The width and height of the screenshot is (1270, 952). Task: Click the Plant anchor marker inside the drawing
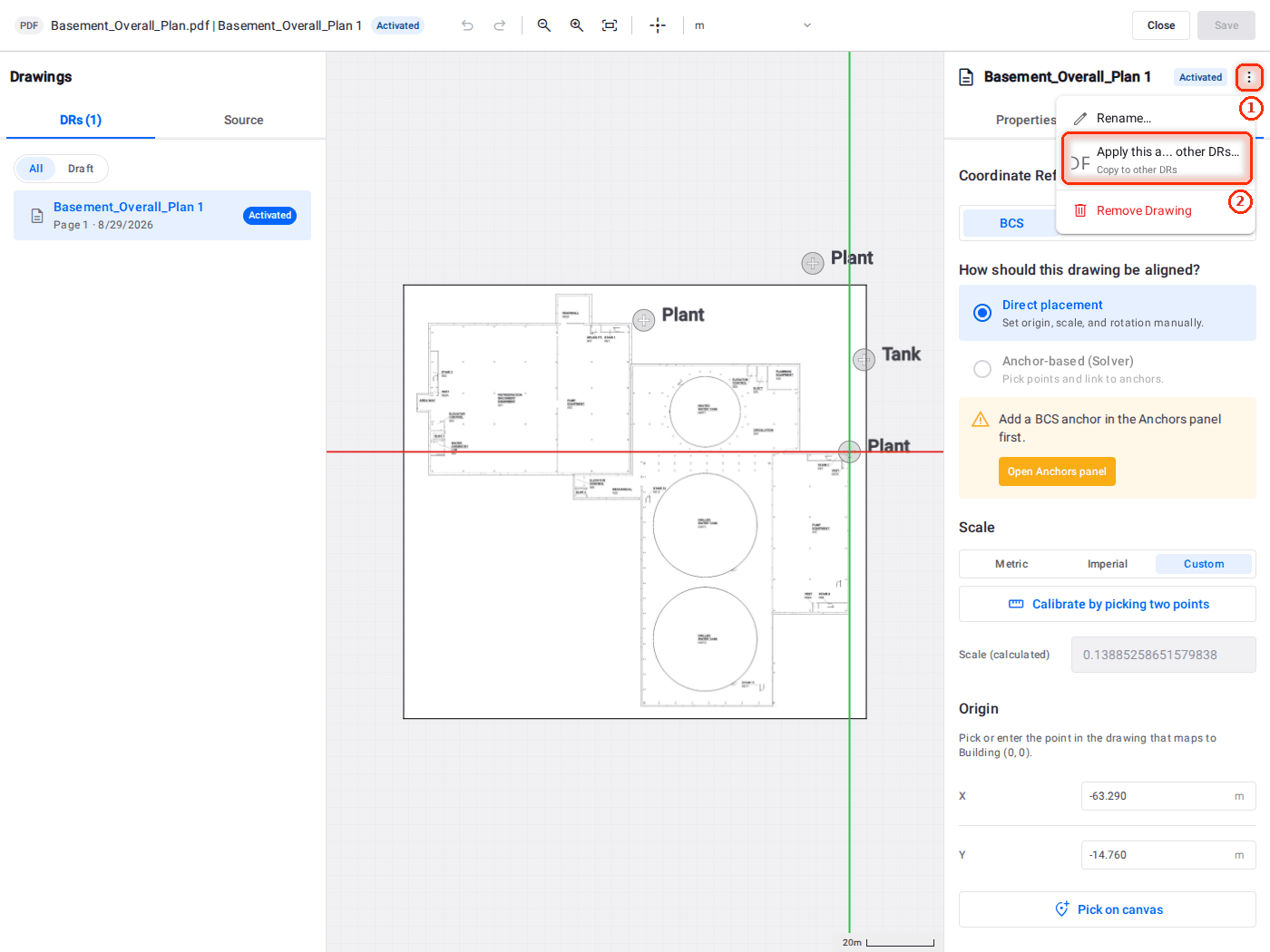tap(644, 320)
